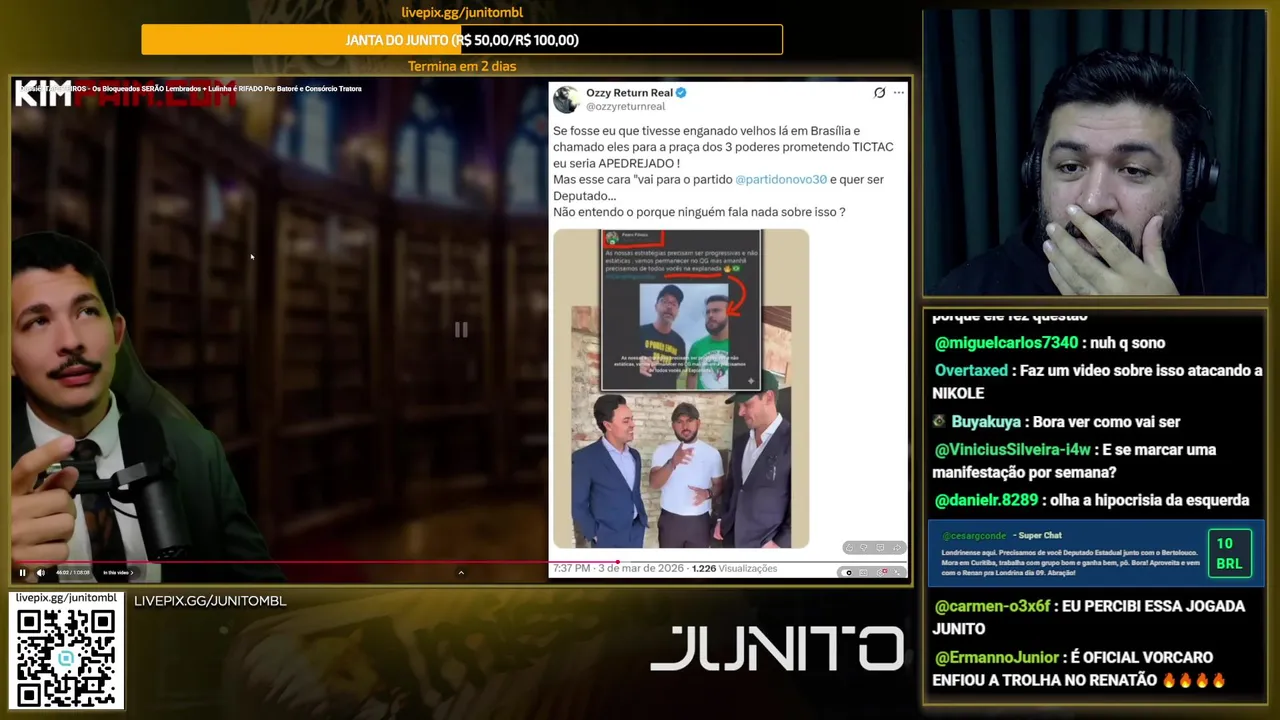This screenshot has width=1280, height=720.
Task: Mute the embedded video with the speaker icon
Action: pos(41,573)
